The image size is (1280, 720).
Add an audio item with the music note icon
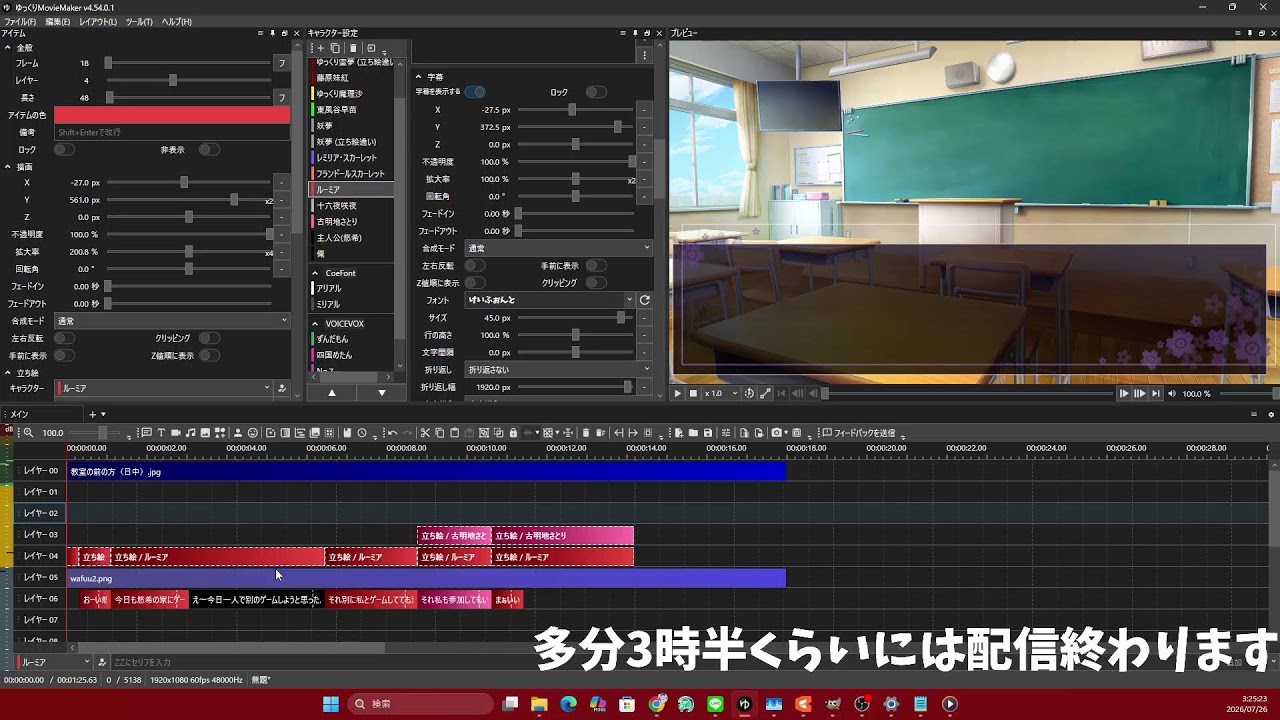190,433
